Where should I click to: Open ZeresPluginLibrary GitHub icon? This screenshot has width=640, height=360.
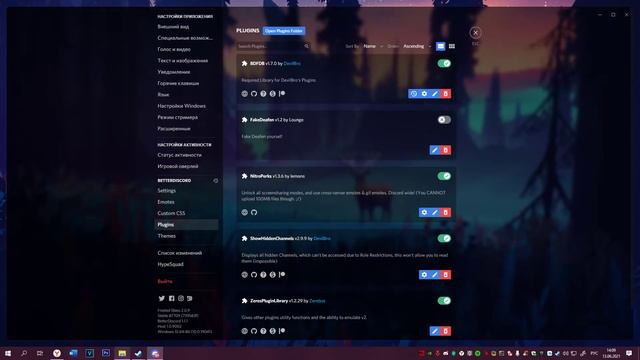point(254,331)
